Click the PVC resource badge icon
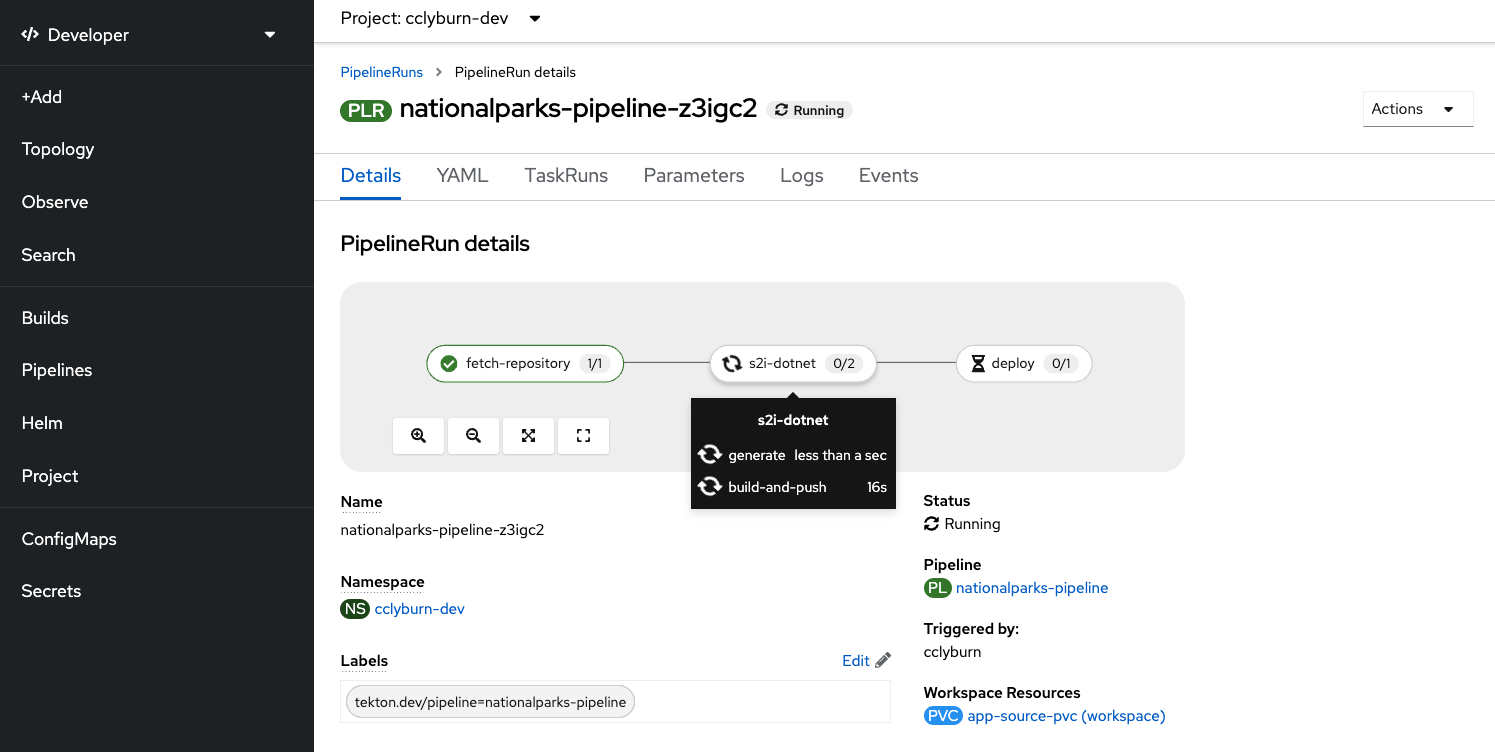 tap(943, 716)
